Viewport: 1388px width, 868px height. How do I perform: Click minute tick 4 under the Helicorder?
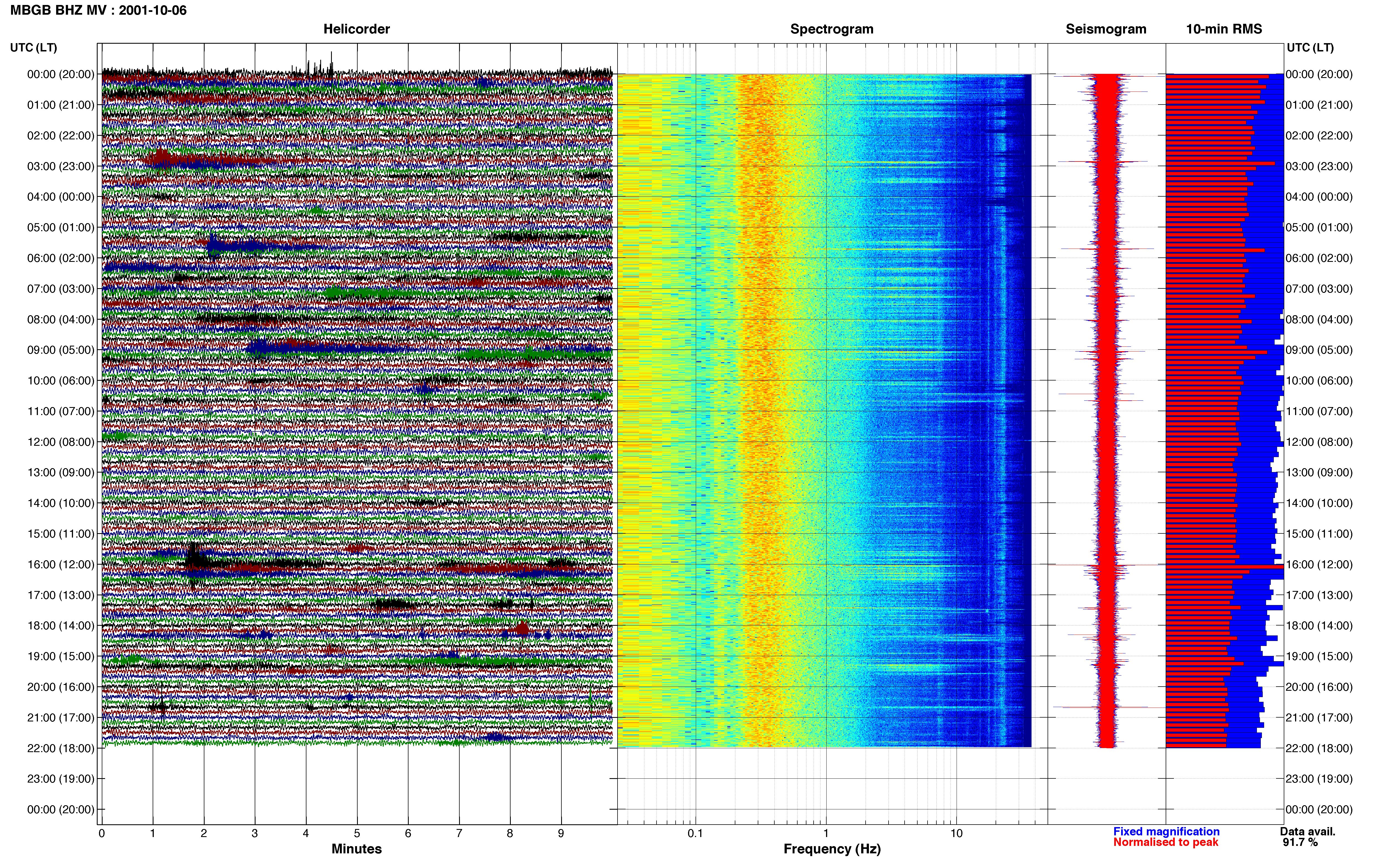306,833
